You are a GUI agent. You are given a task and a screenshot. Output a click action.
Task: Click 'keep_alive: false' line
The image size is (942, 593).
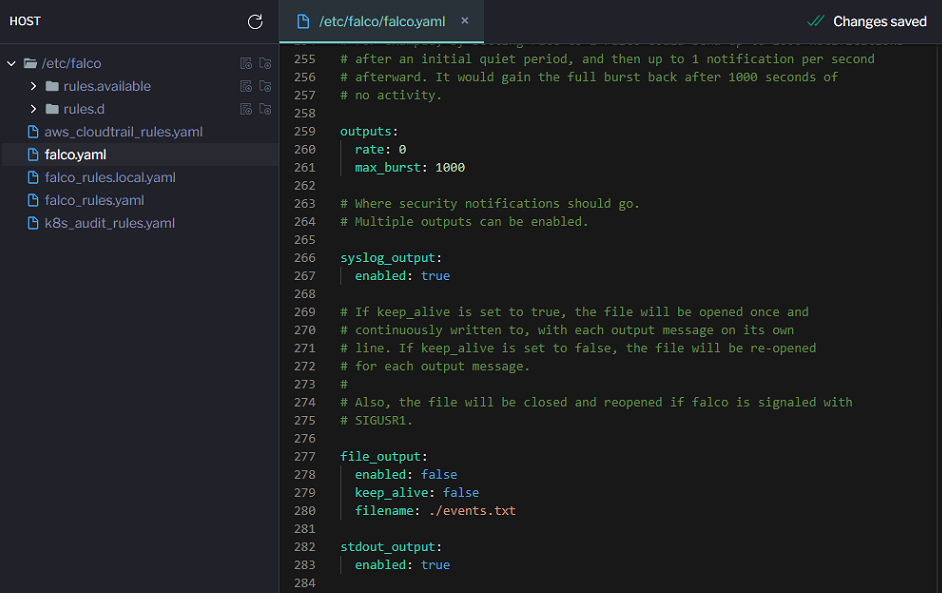[417, 493]
